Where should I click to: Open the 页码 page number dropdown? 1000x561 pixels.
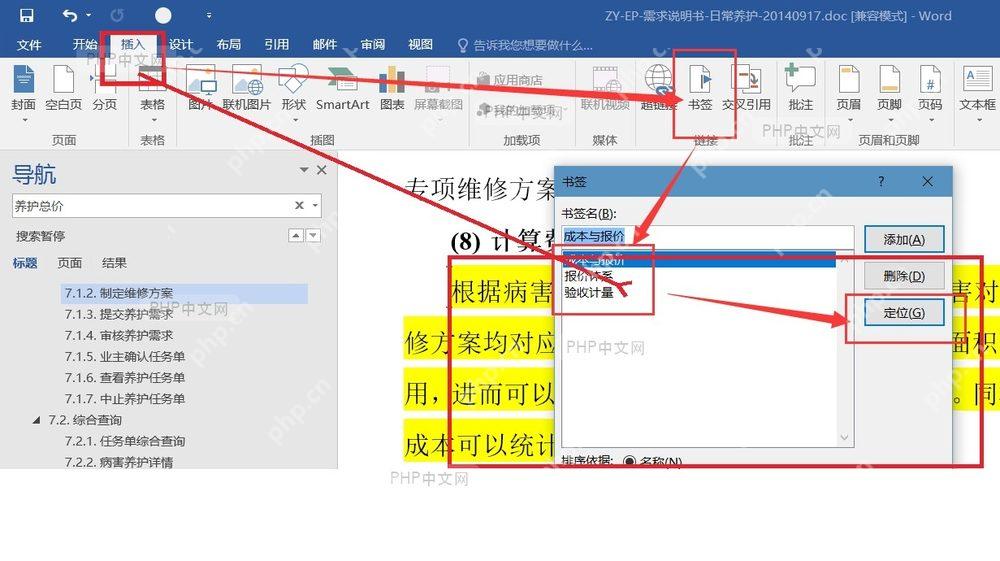(930, 92)
